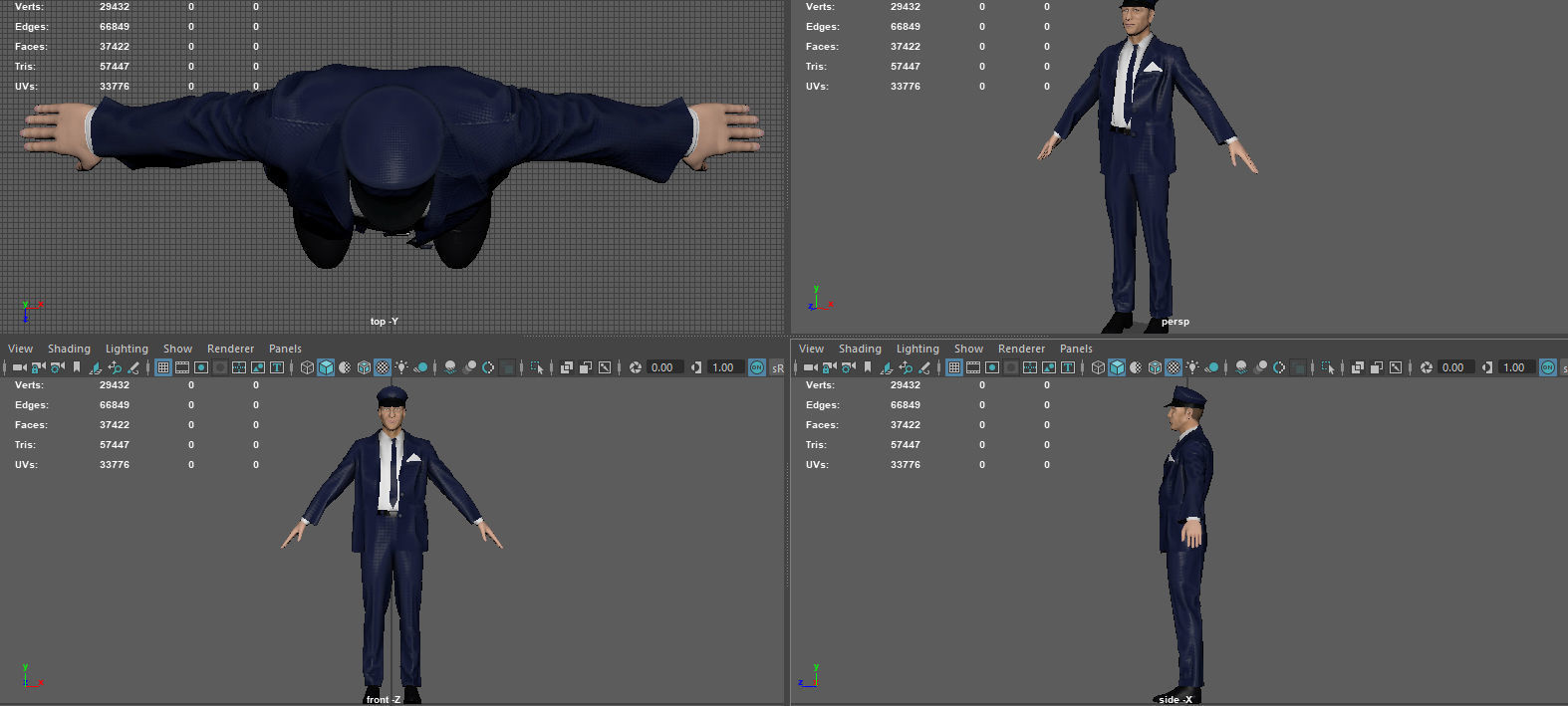1568x706 pixels.
Task: Click Field Chart icon in front panel
Action: 239,367
